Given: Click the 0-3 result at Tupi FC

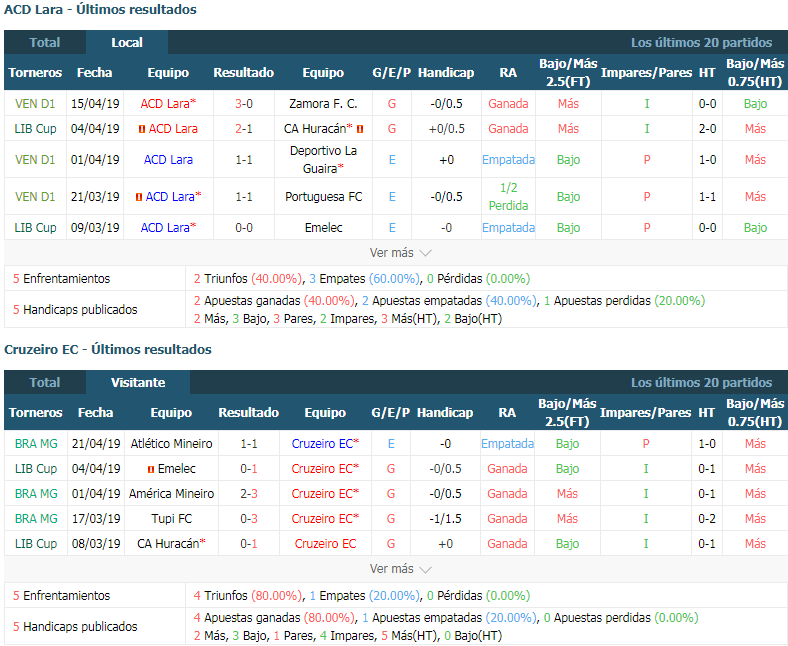Looking at the screenshot, I should (x=249, y=518).
